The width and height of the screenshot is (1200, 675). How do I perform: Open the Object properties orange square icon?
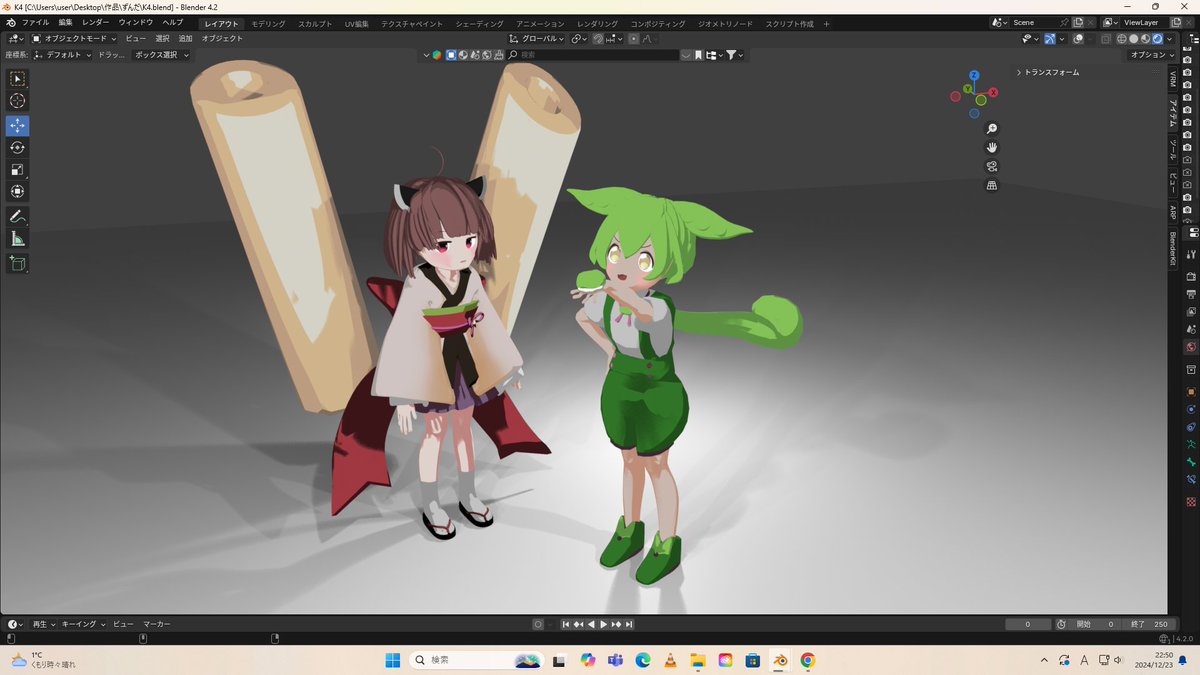click(x=1191, y=392)
